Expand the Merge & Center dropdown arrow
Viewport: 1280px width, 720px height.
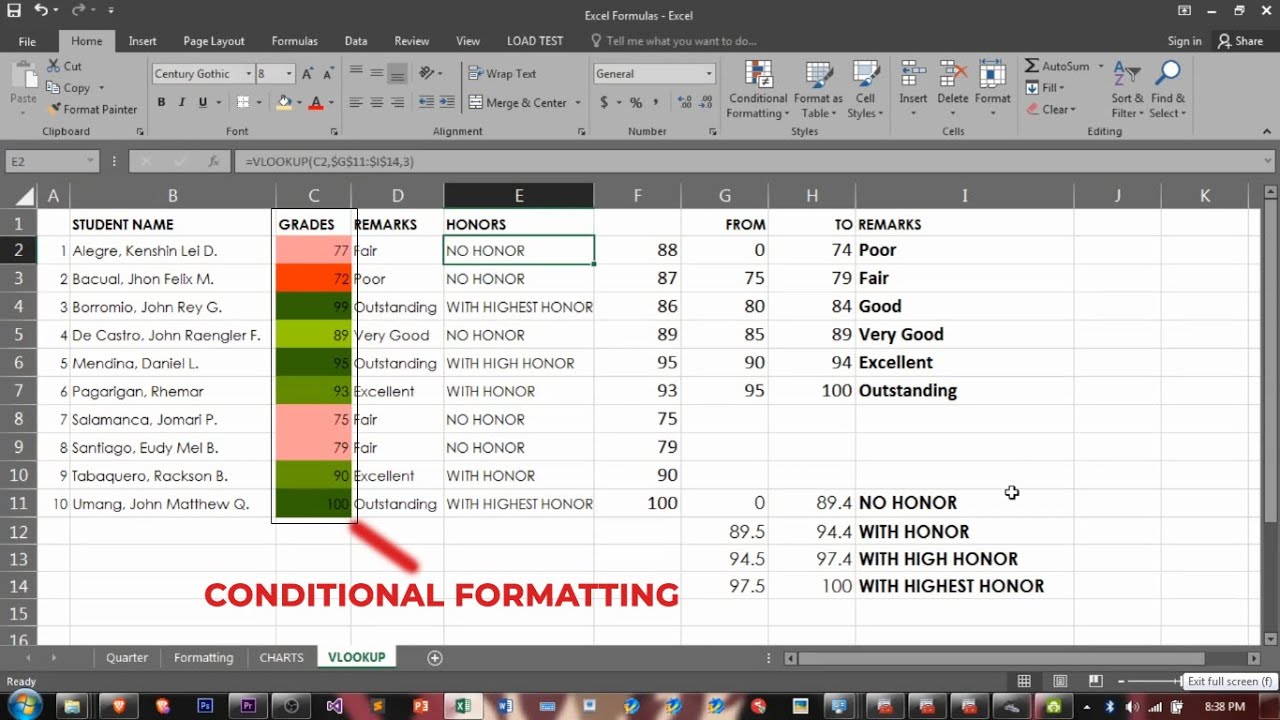pyautogui.click(x=578, y=103)
